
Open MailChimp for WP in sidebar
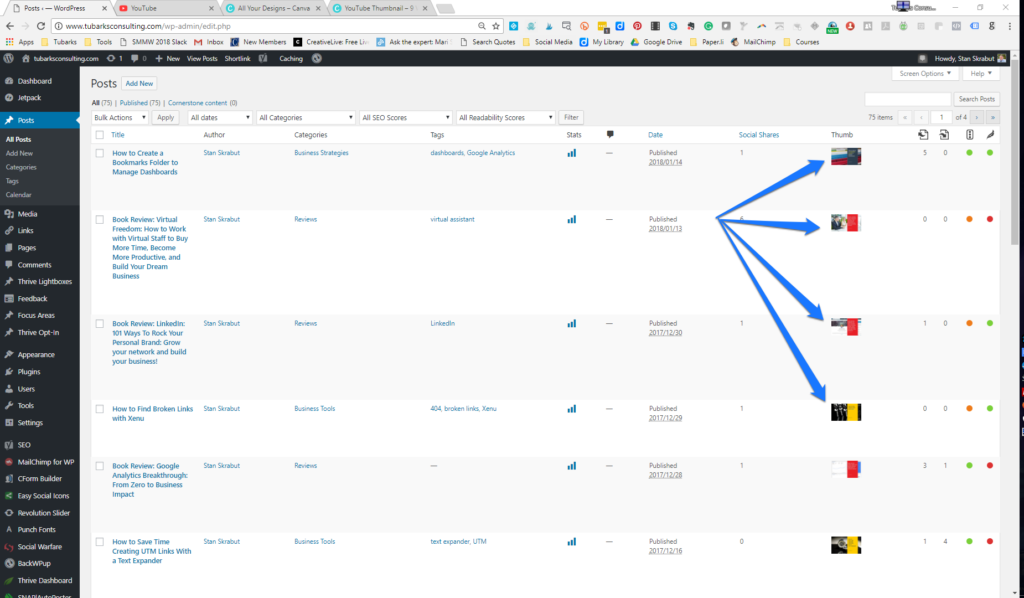46,461
